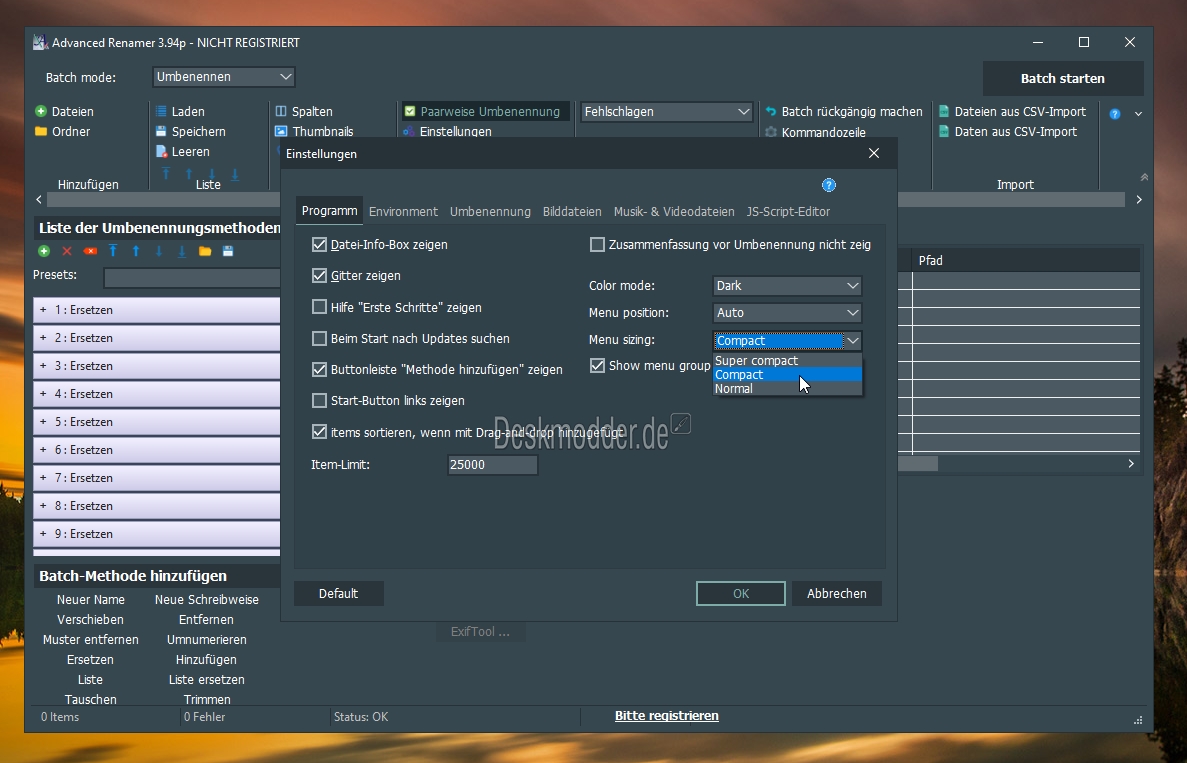Click the Laden list icon
The image size is (1187, 763).
(160, 111)
